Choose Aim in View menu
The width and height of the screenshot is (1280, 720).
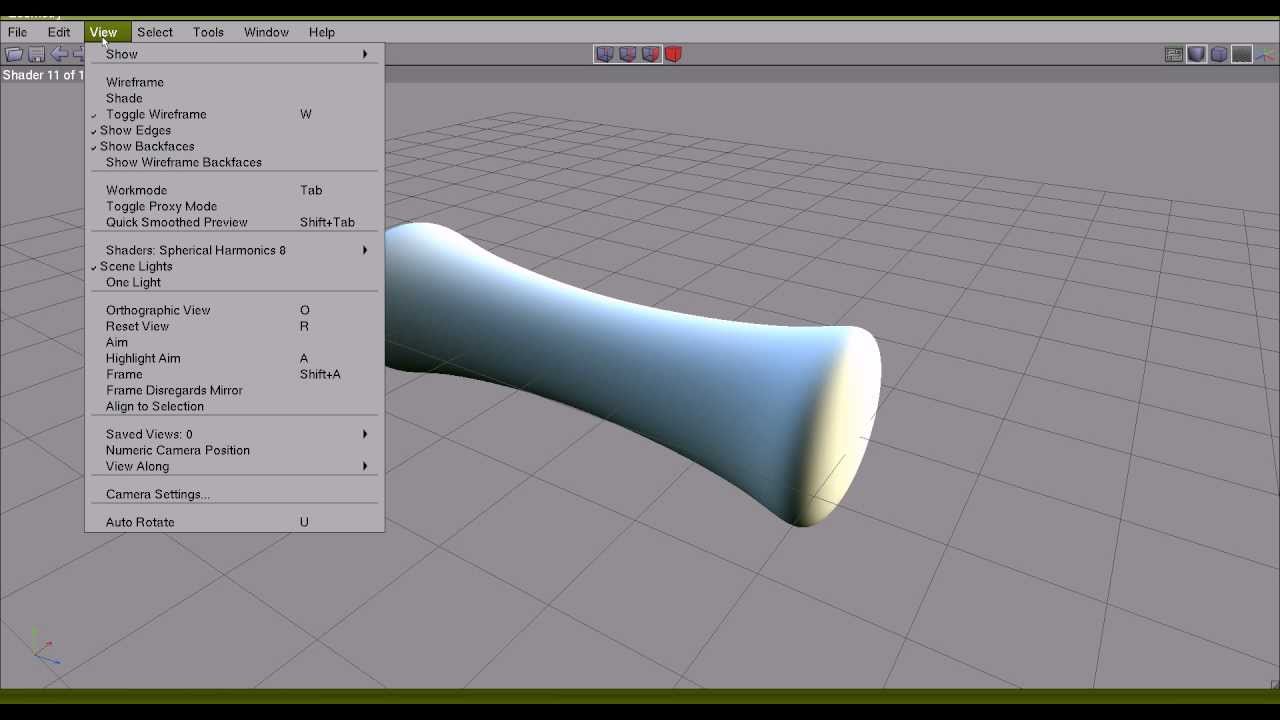click(x=234, y=342)
